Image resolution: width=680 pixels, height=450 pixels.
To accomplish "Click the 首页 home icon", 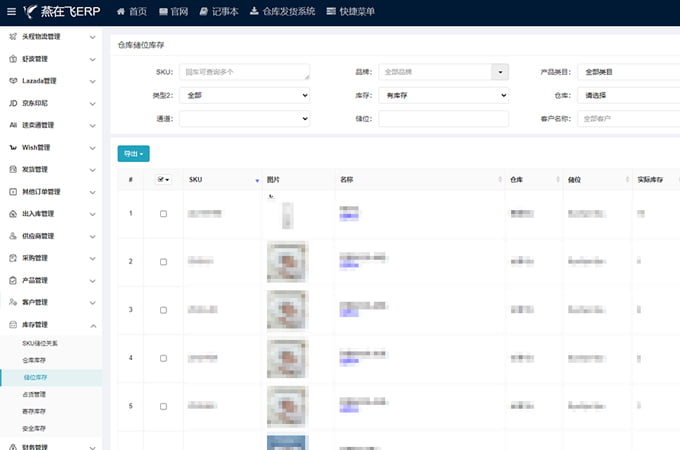I will coord(121,12).
